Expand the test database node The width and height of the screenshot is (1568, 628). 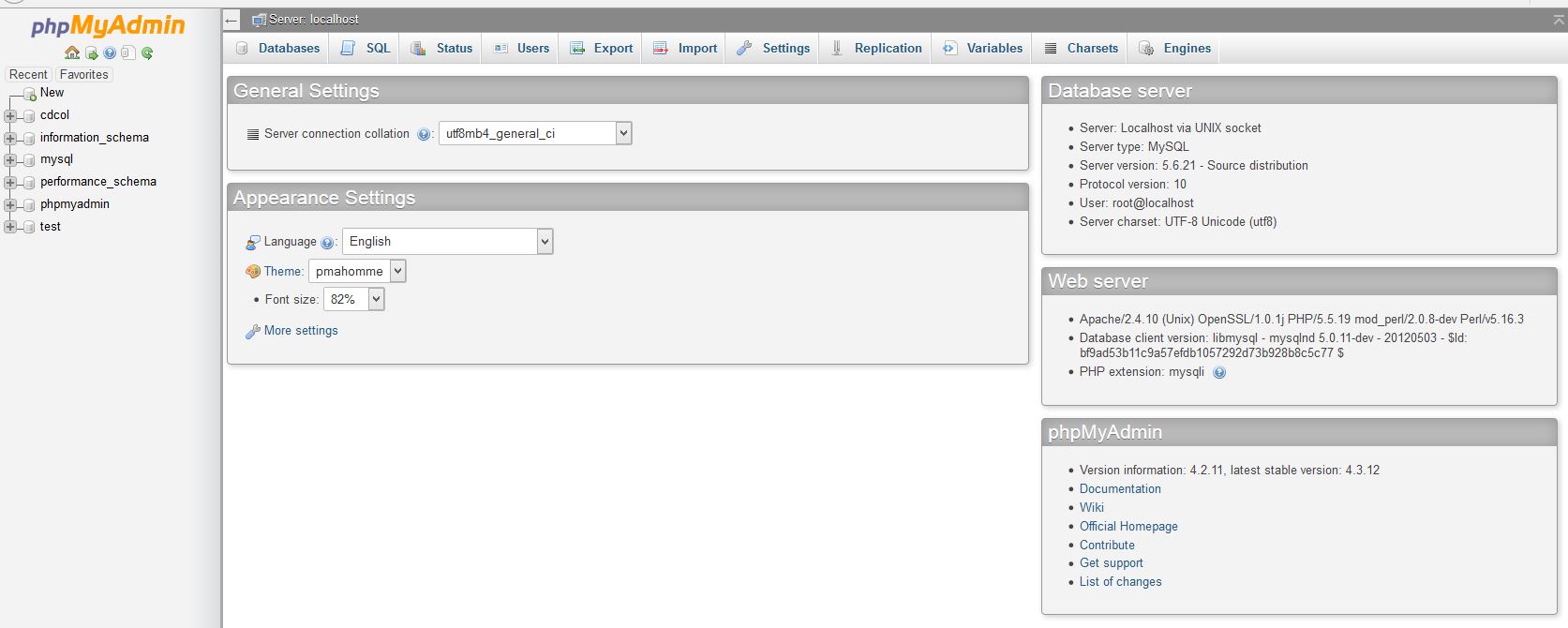click(x=11, y=227)
